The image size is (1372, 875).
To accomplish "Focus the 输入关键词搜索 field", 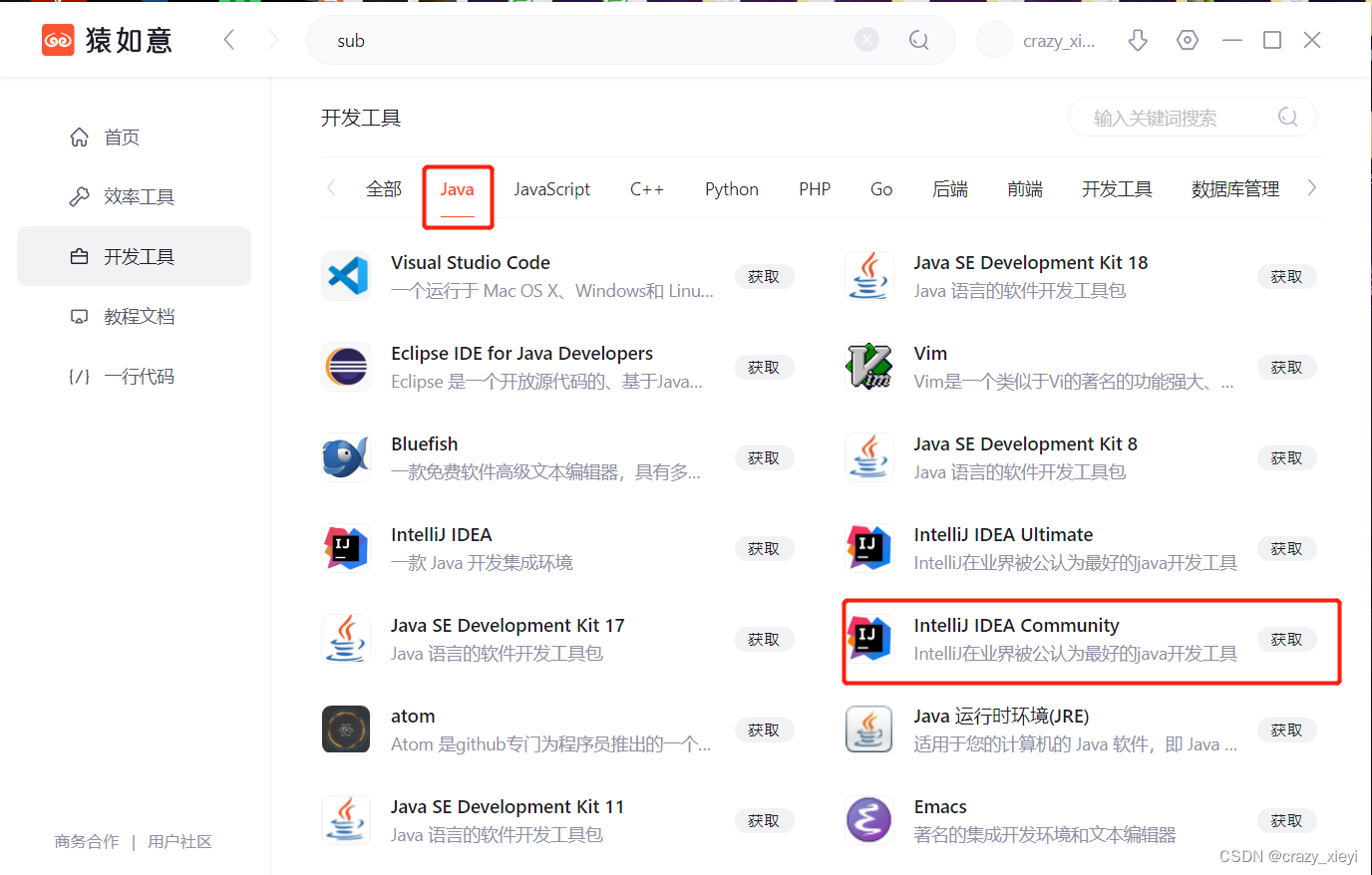I will click(1192, 118).
